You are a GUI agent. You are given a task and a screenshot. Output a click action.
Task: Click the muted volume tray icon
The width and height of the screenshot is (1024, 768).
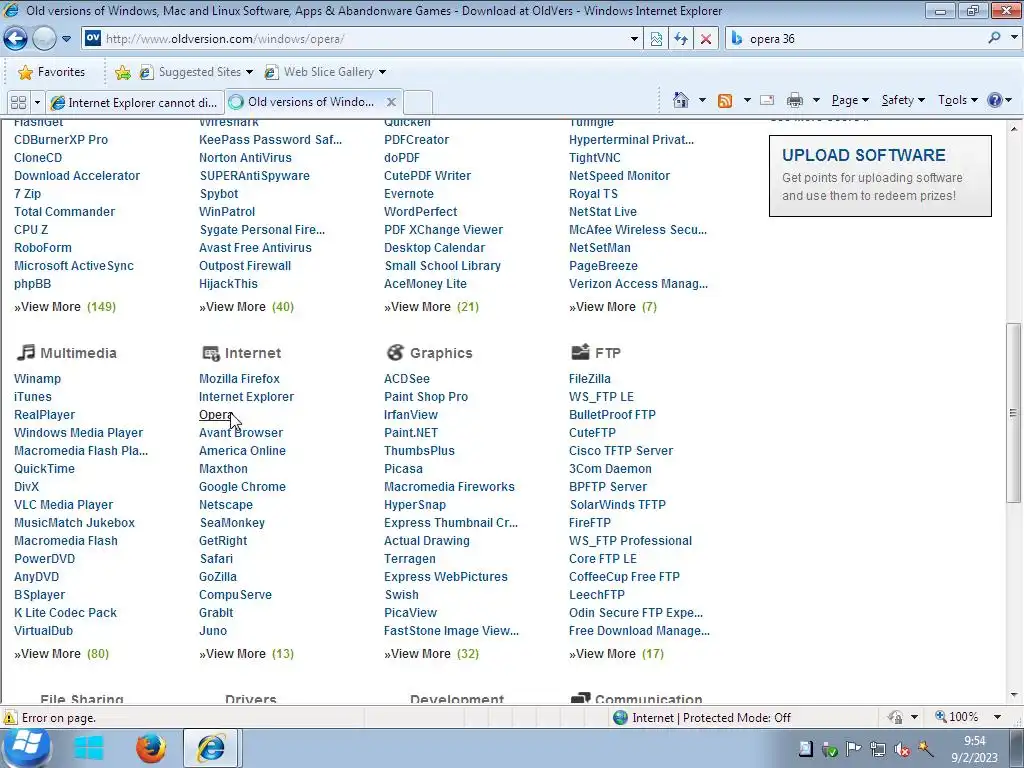902,749
